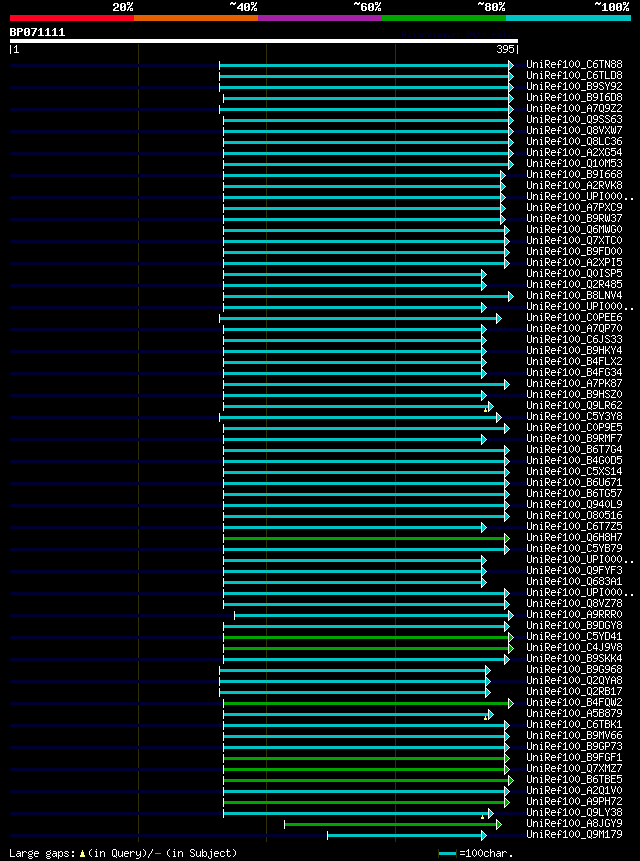This screenshot has height=861, width=640.
Task: Click the red 20% identity color swatch
Action: pos(72,18)
